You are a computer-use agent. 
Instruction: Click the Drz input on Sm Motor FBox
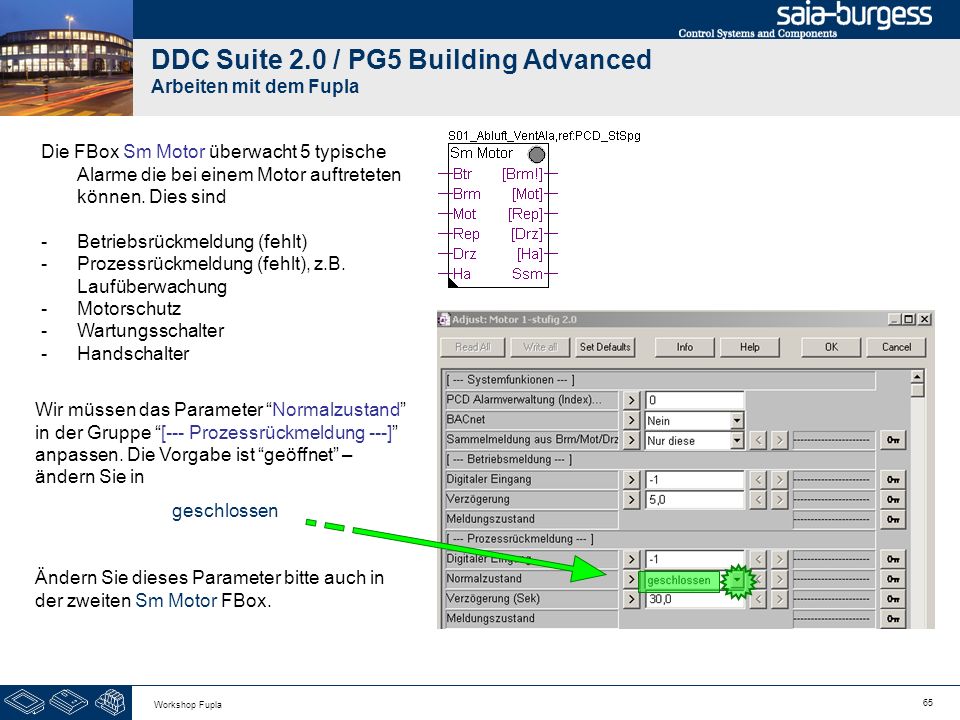coord(464,253)
